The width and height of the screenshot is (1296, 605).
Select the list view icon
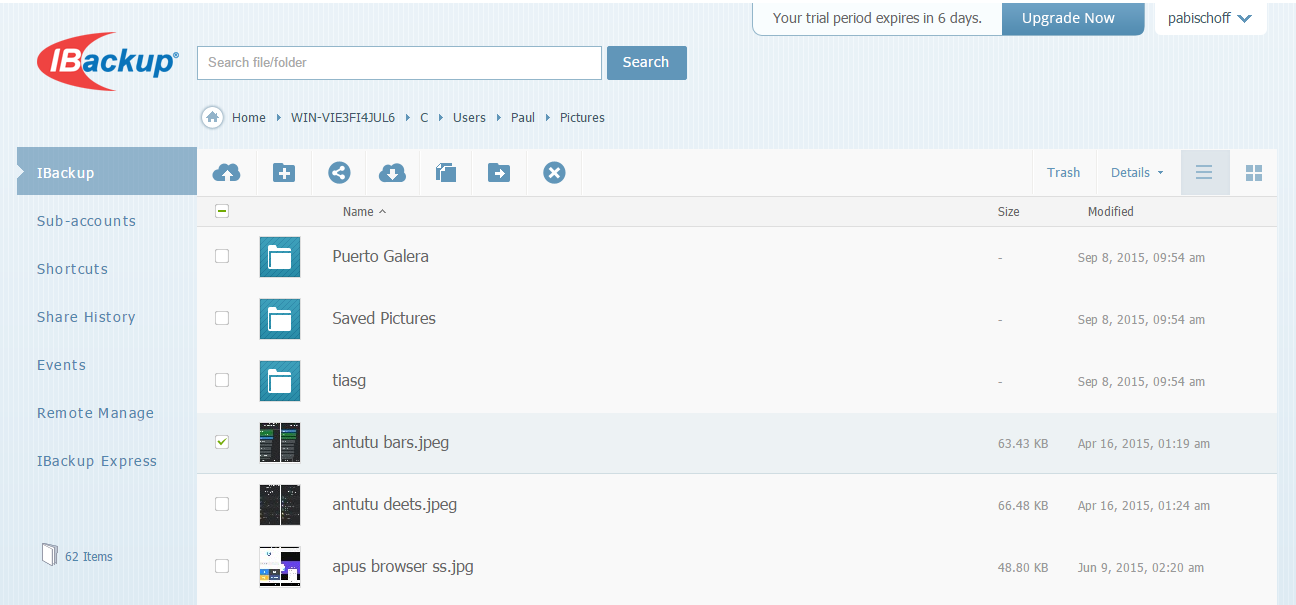coord(1204,173)
